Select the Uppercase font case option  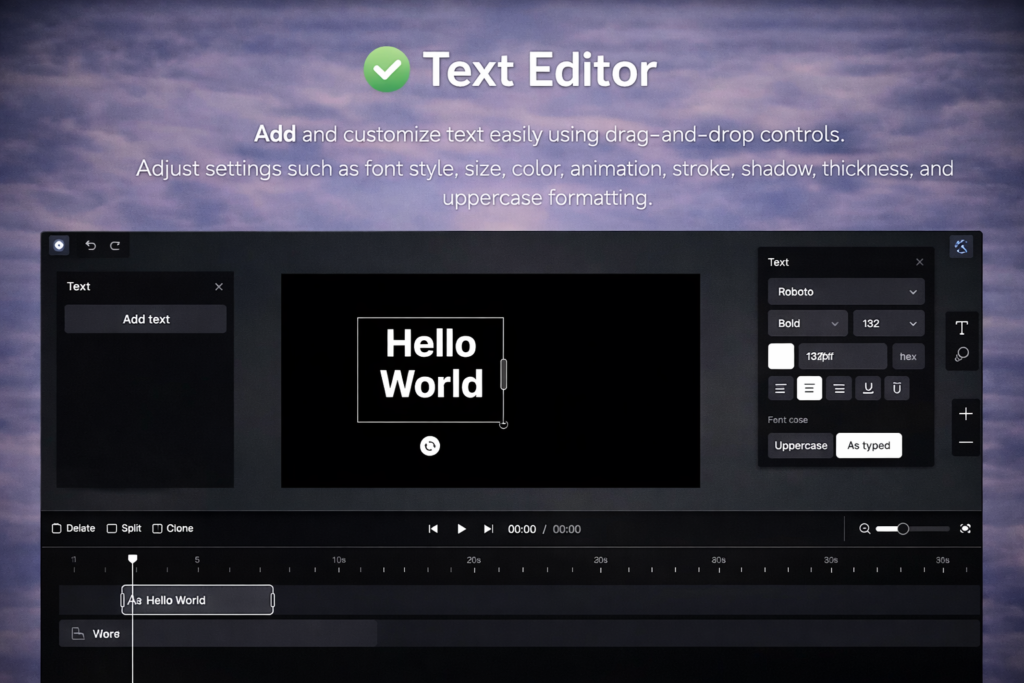pos(801,446)
